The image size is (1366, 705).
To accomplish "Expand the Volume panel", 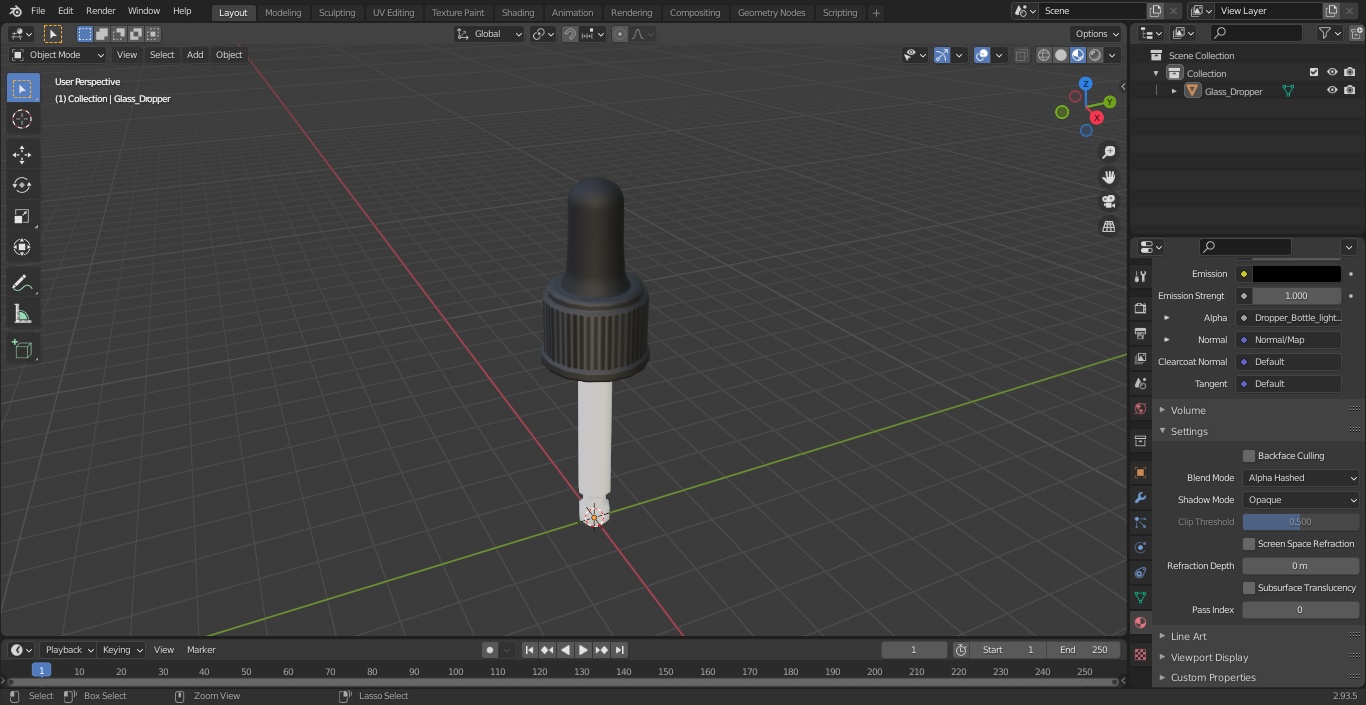I will [1188, 410].
